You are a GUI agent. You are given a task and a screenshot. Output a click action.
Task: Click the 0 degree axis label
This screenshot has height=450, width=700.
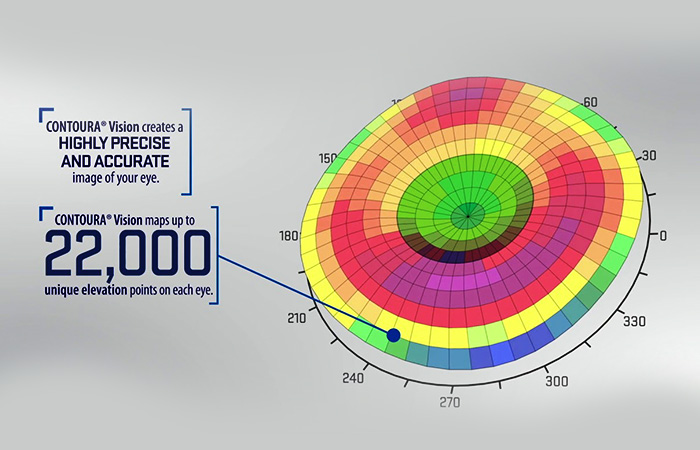click(x=664, y=236)
